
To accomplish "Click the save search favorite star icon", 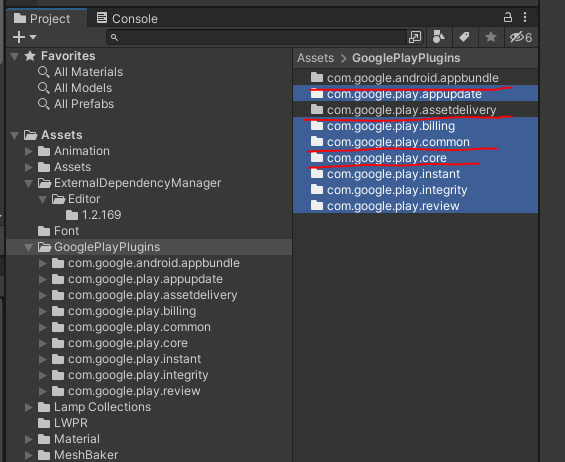I will click(491, 37).
